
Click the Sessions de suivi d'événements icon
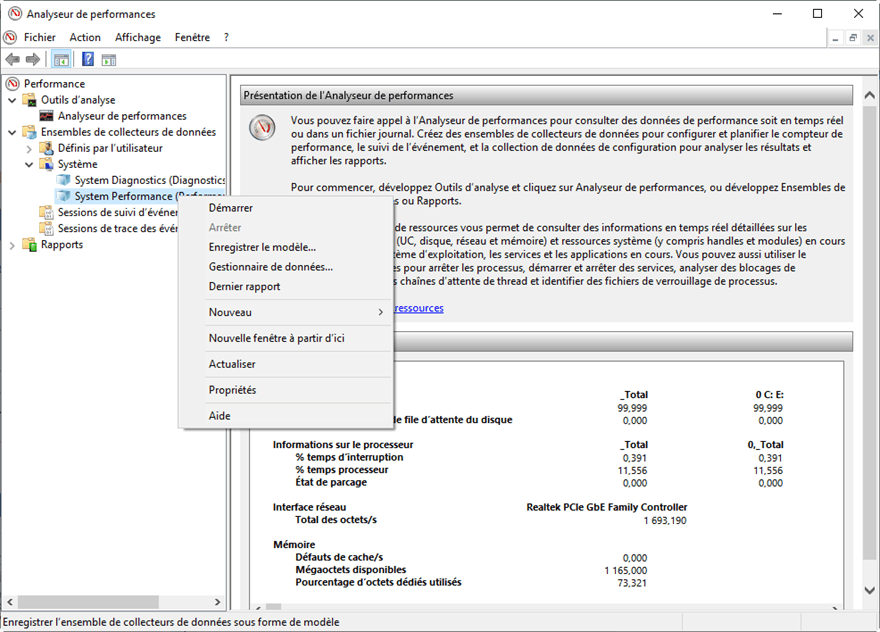(x=46, y=213)
